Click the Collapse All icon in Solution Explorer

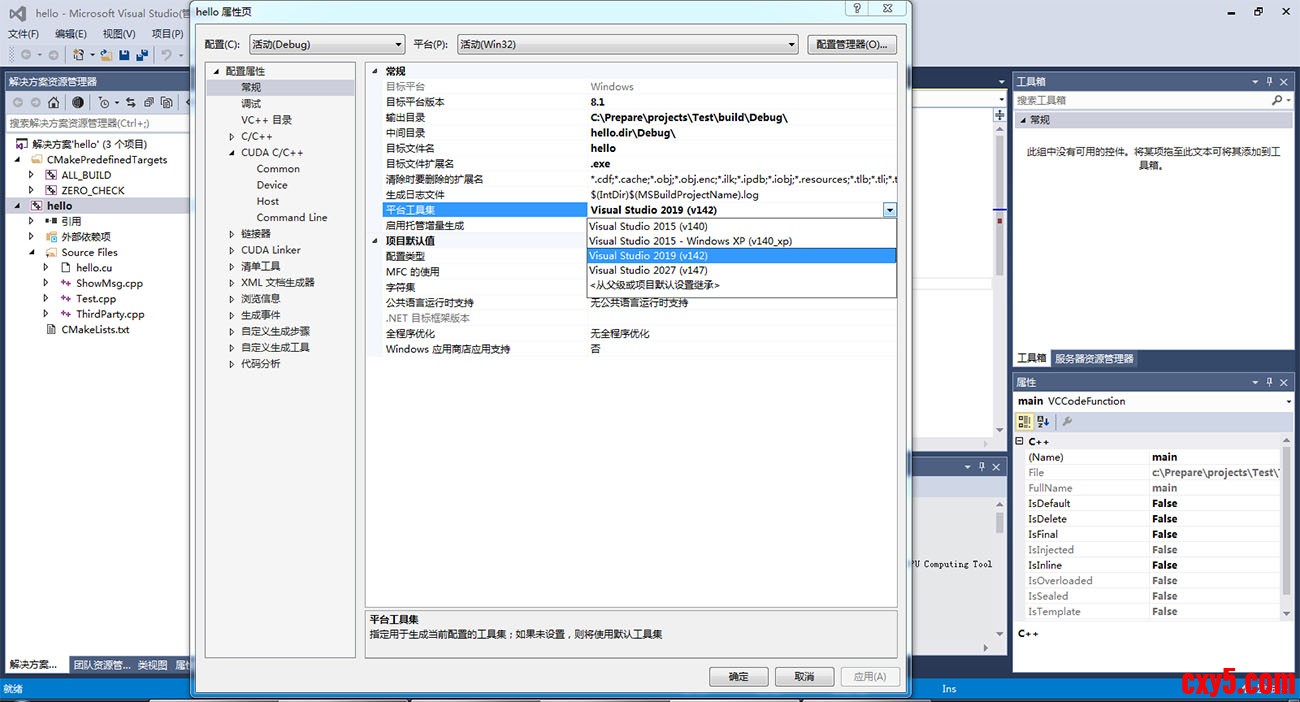(149, 102)
